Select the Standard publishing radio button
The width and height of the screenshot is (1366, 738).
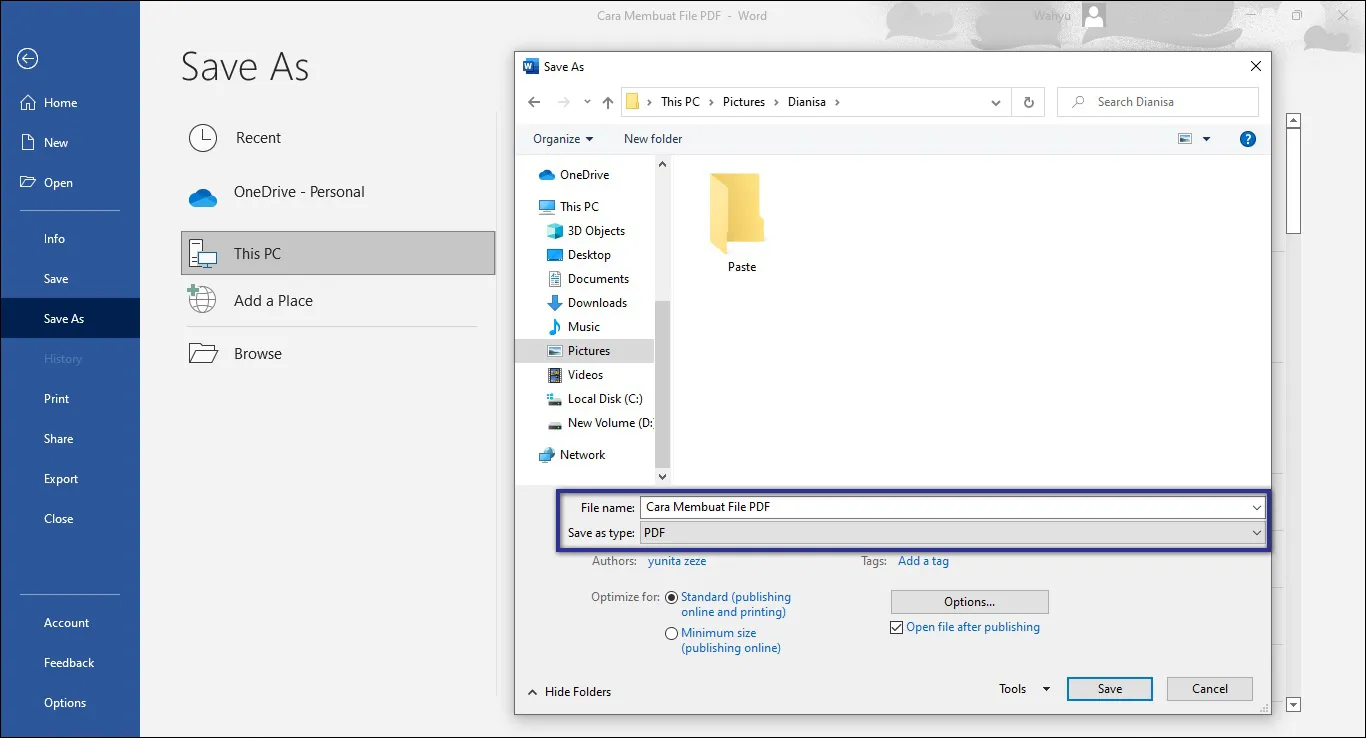point(671,597)
